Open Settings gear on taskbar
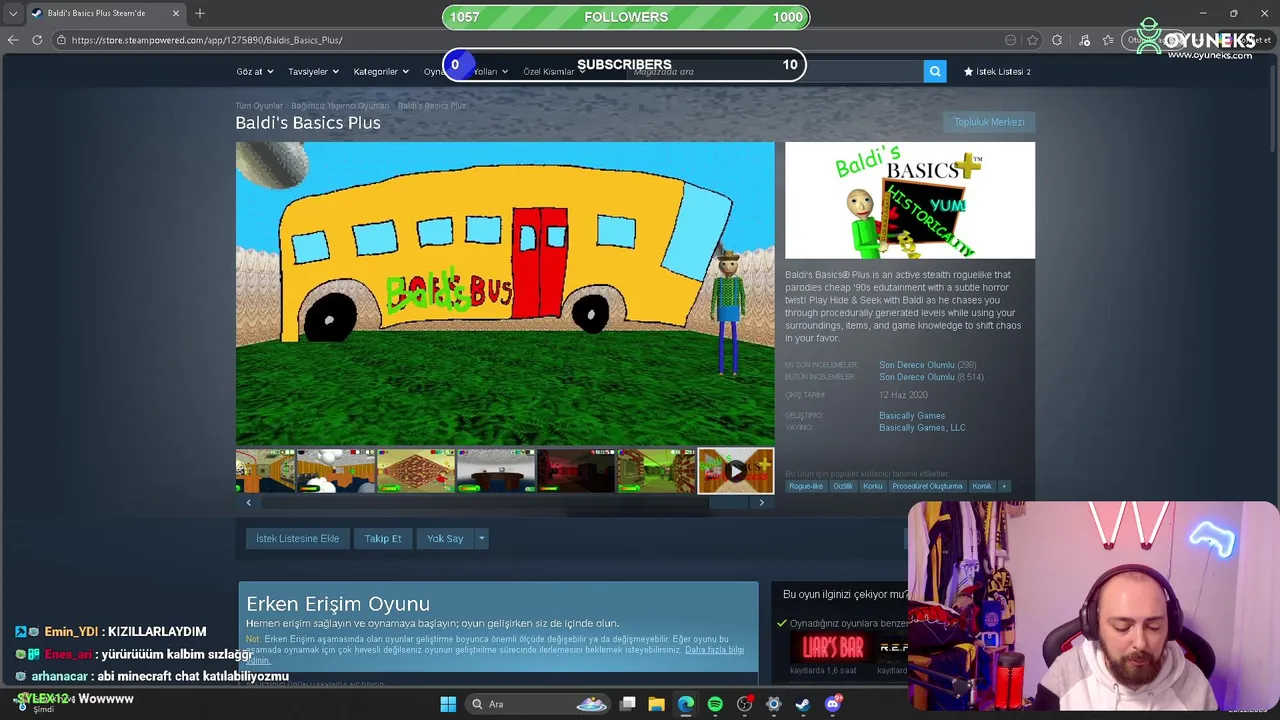1280x720 pixels. pyautogui.click(x=773, y=704)
